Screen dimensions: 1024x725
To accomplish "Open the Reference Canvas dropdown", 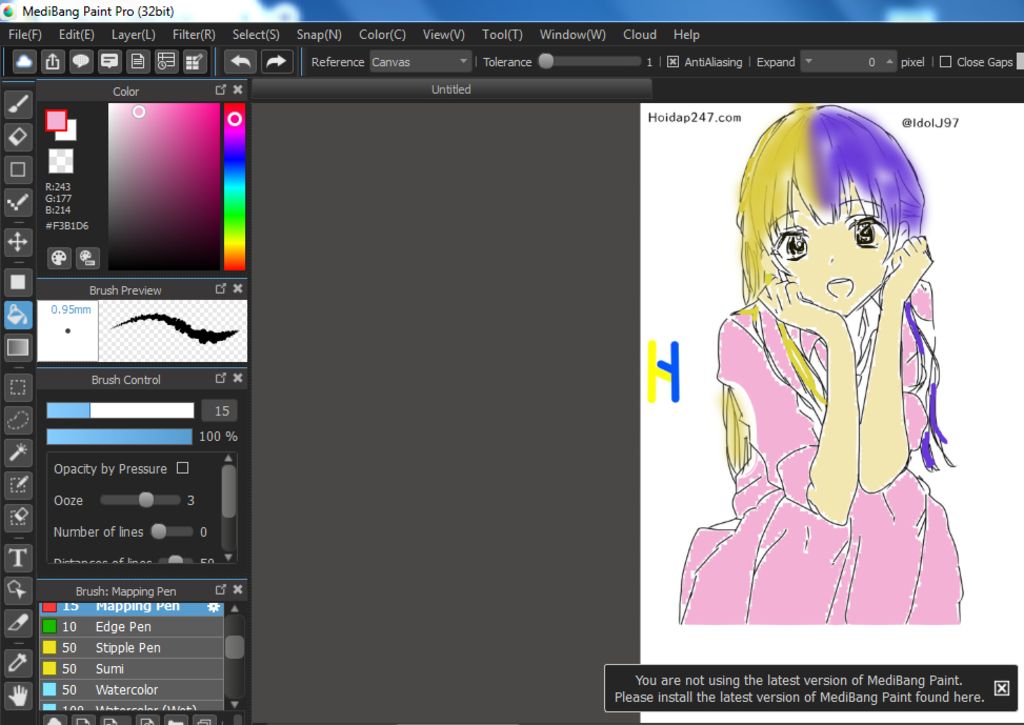I will click(x=420, y=62).
